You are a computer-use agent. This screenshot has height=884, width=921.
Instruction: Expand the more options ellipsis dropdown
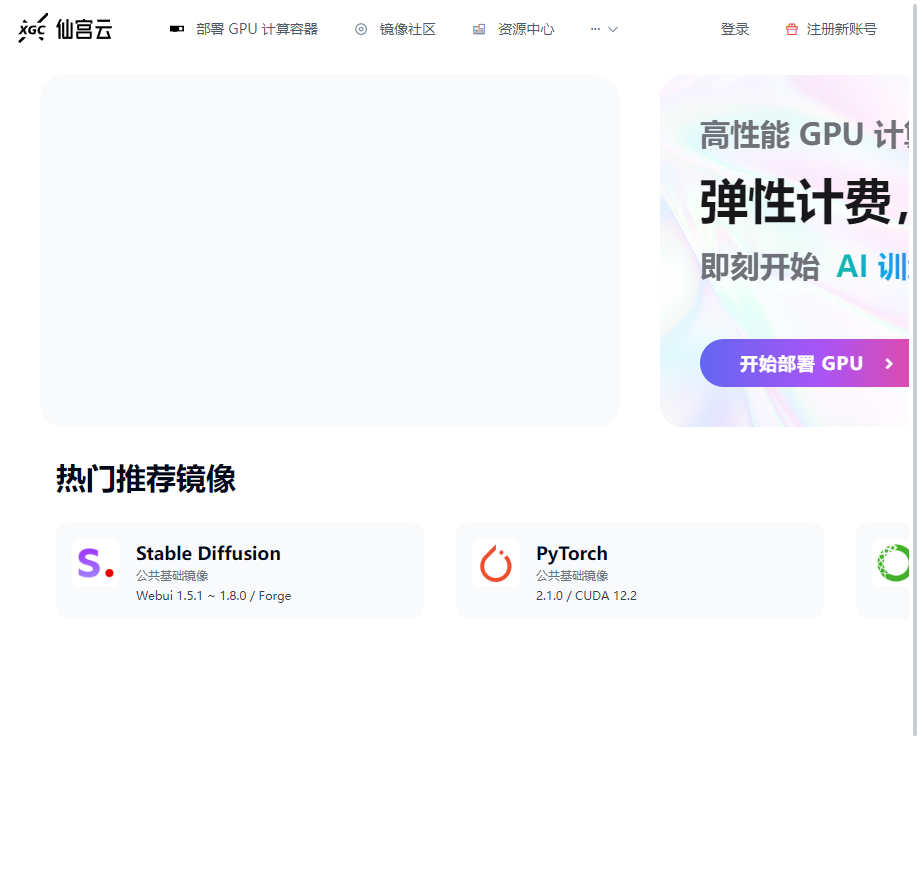604,29
